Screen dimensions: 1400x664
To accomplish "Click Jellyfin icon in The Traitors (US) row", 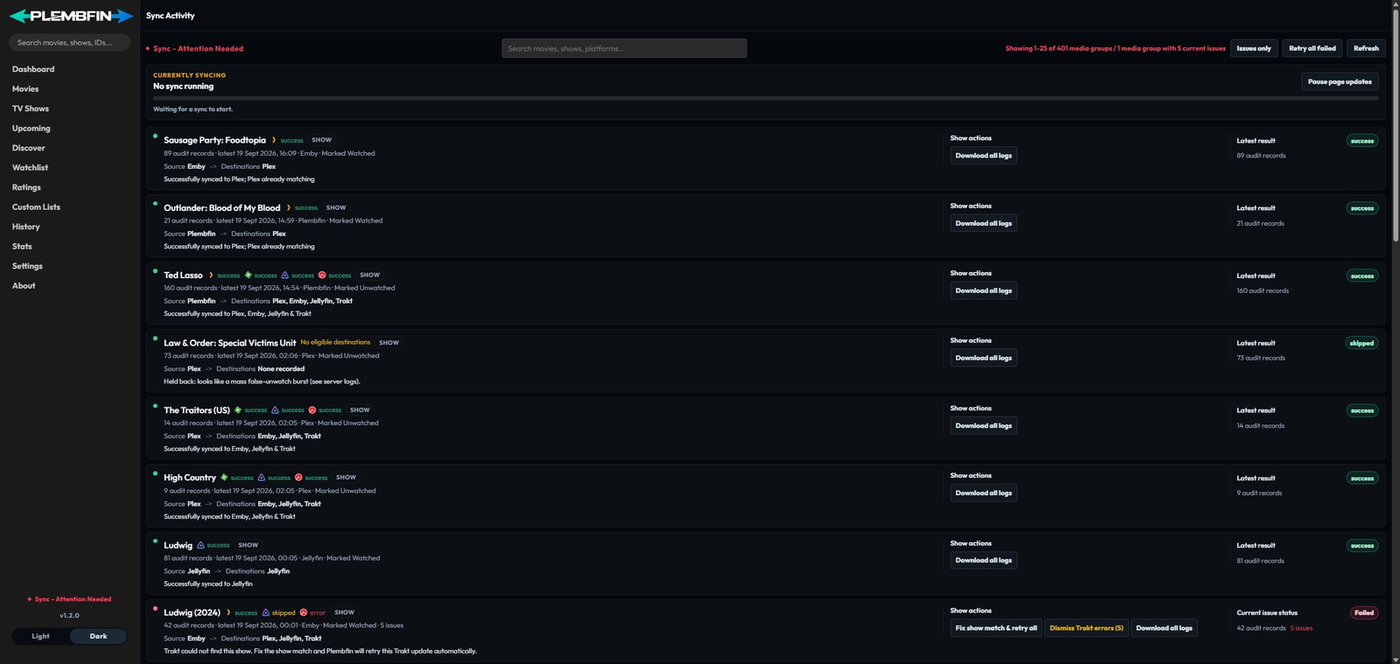I will 275,410.
